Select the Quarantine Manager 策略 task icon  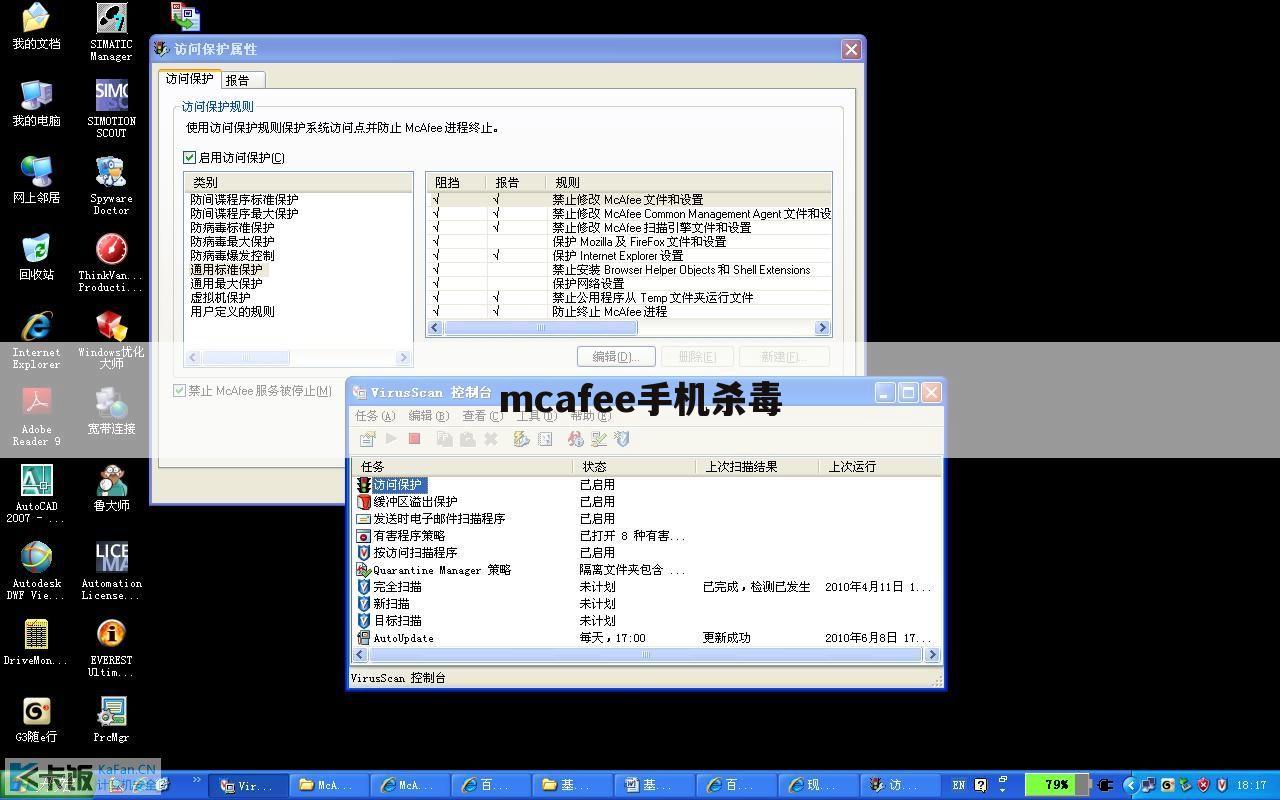[x=364, y=570]
